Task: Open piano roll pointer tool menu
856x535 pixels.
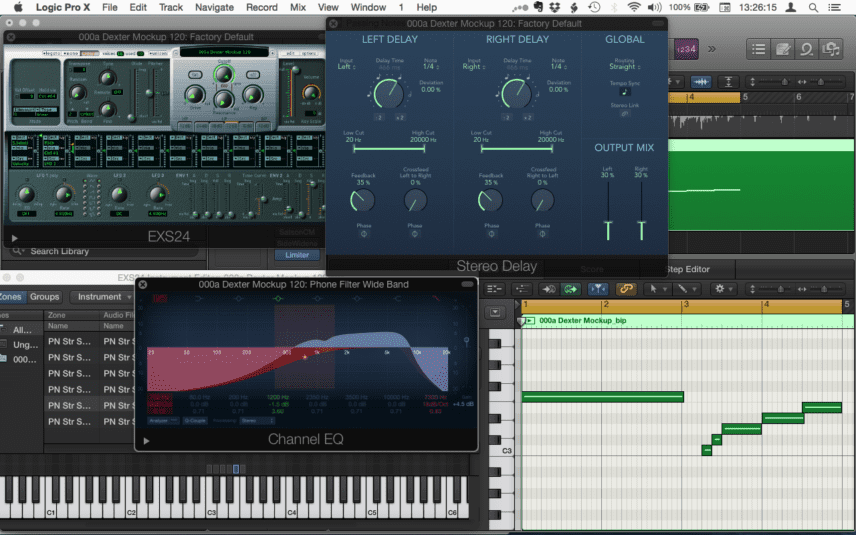Action: point(657,289)
